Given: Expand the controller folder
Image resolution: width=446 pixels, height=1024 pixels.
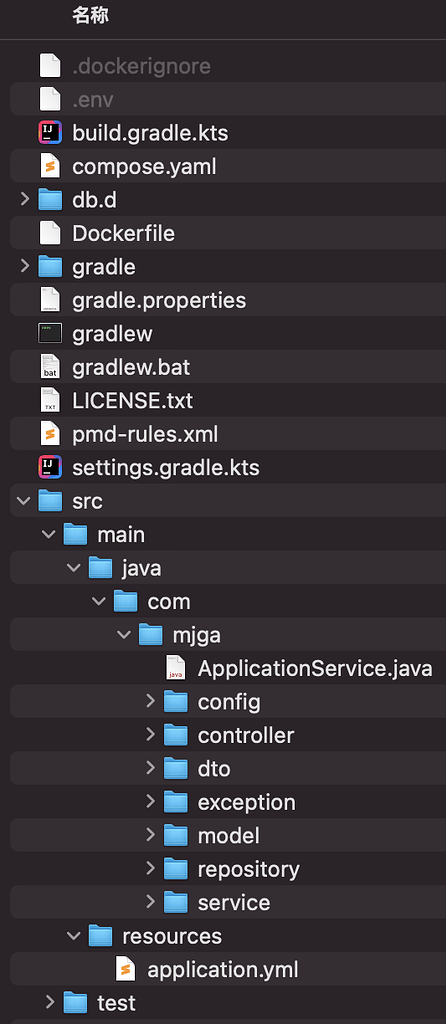Looking at the screenshot, I should pyautogui.click(x=150, y=735).
